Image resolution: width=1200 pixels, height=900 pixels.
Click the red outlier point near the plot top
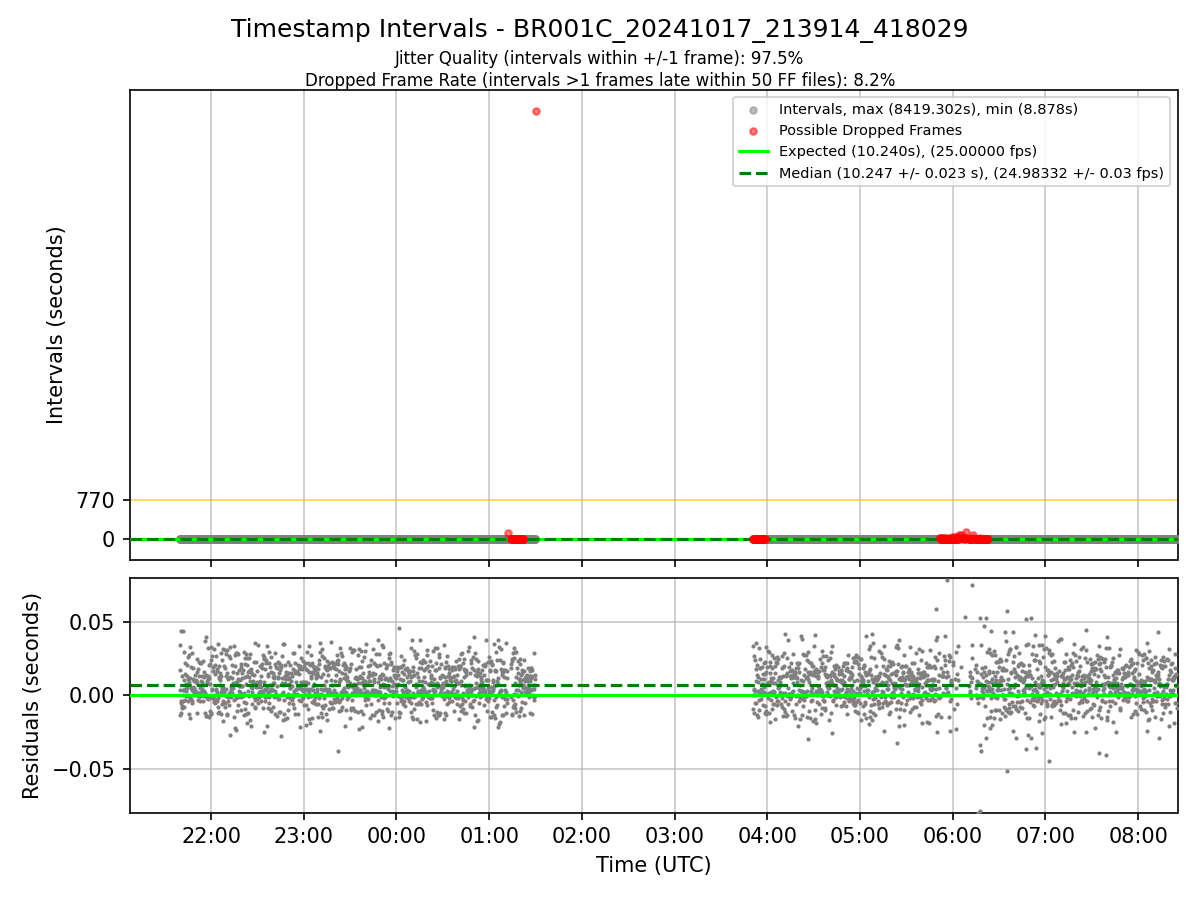[x=536, y=111]
